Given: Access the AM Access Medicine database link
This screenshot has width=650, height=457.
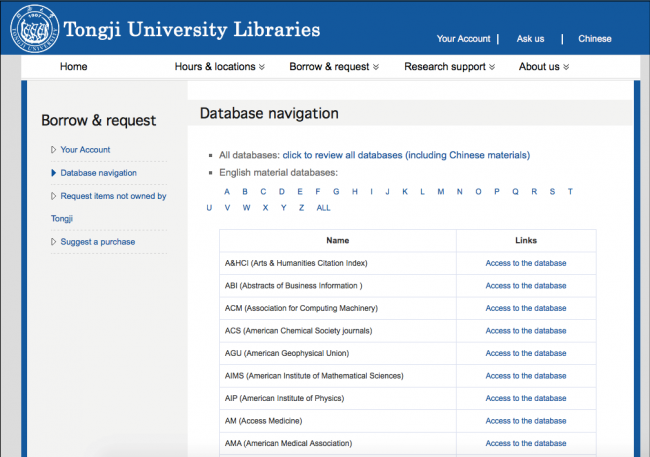Looking at the screenshot, I should coord(526,421).
